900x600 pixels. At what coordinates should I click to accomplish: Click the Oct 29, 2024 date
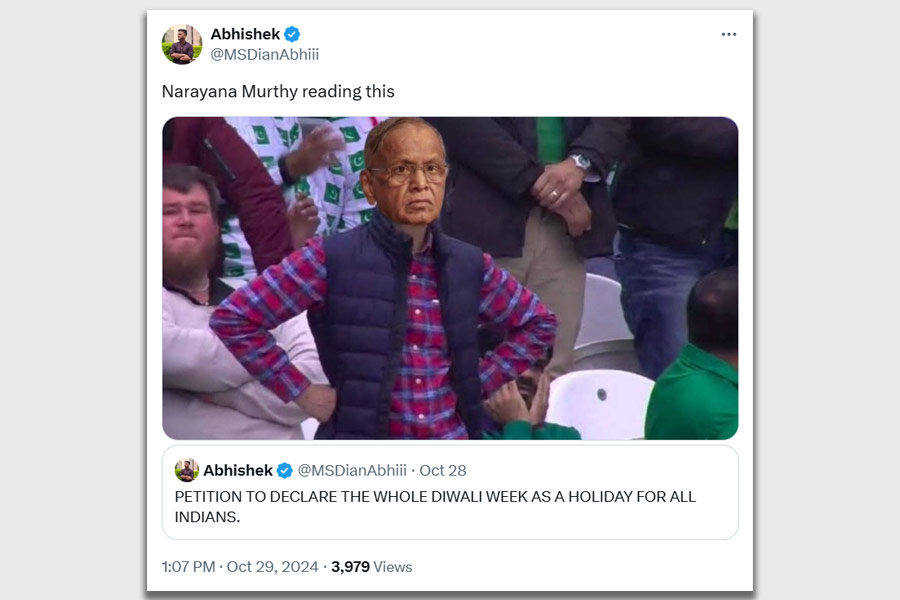[x=272, y=567]
